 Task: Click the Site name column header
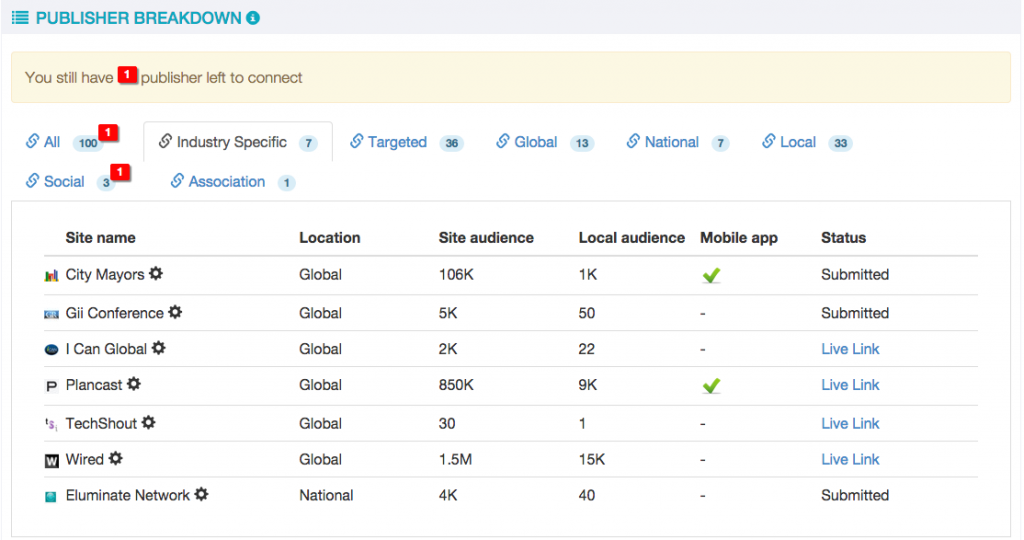click(100, 238)
